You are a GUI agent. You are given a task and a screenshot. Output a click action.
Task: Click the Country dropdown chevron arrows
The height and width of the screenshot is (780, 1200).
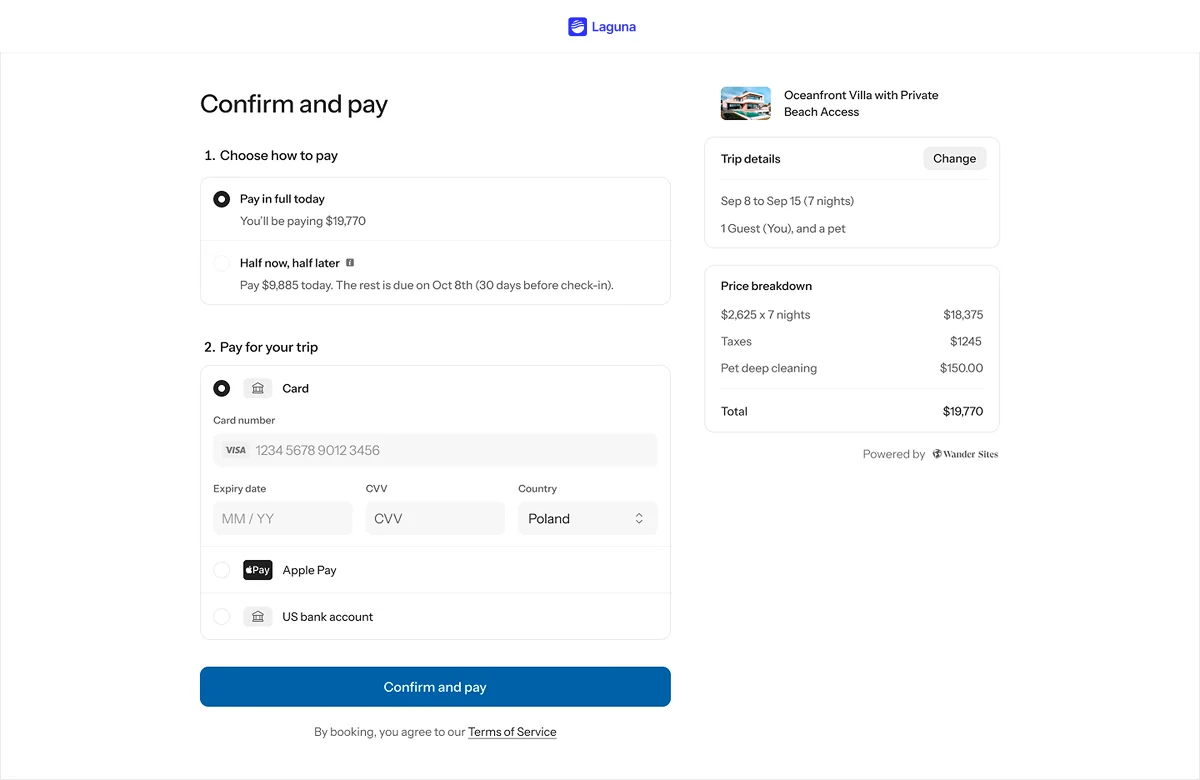[x=639, y=519]
